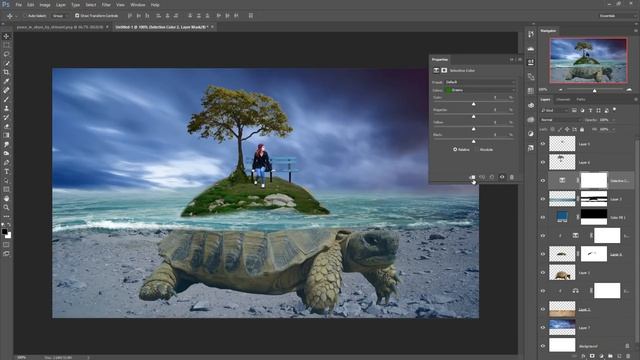Image resolution: width=640 pixels, height=360 pixels.
Task: Open the layer blend mode dropdown
Action: [561, 120]
